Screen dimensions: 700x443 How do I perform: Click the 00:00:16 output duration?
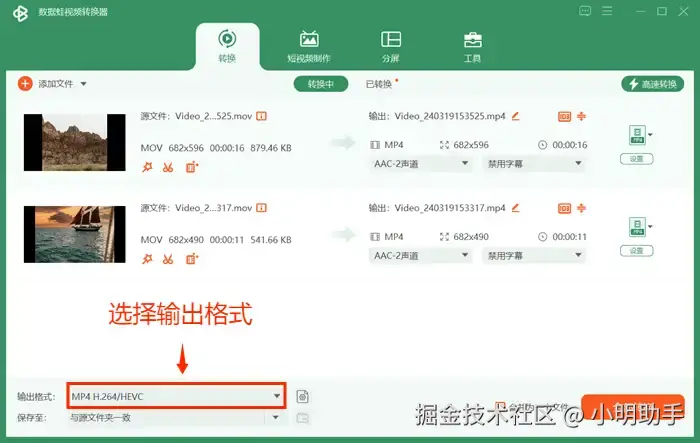tap(570, 145)
